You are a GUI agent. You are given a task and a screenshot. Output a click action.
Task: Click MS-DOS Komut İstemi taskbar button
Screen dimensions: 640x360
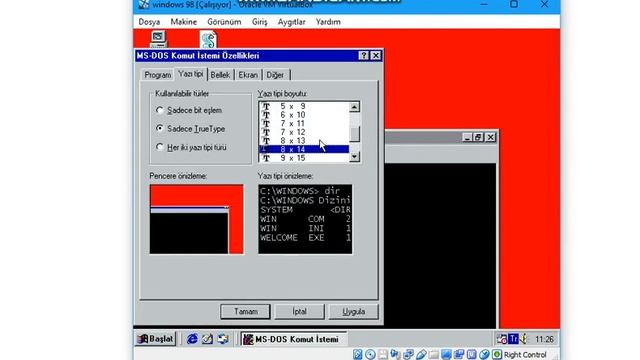(x=293, y=339)
